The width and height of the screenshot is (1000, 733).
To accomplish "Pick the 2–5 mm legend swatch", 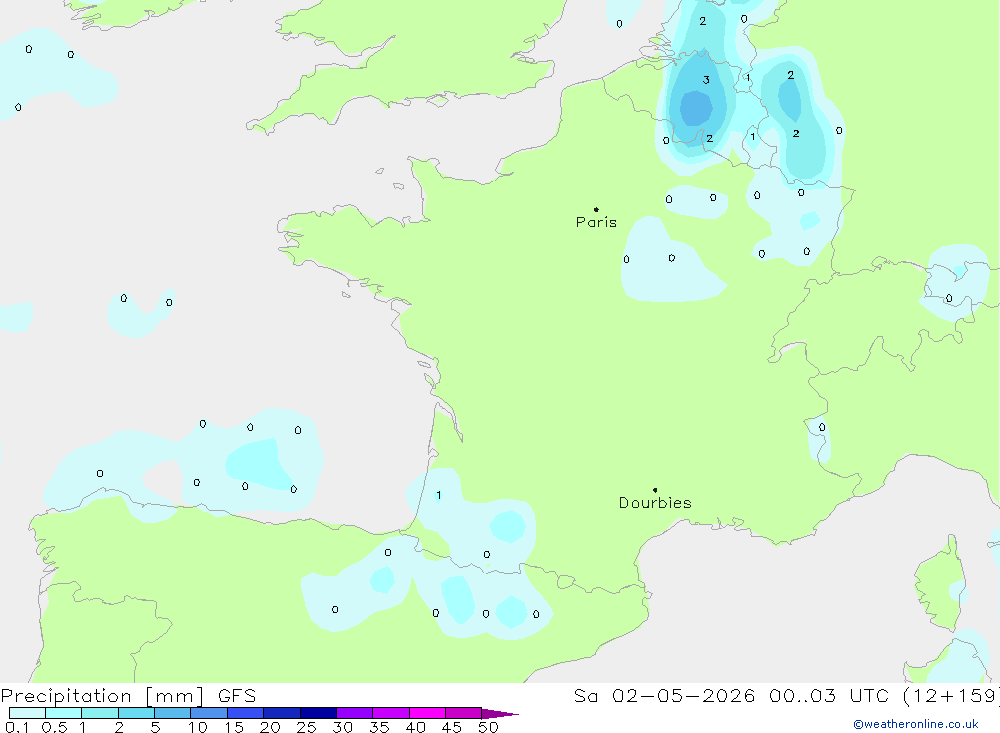I will click(136, 713).
